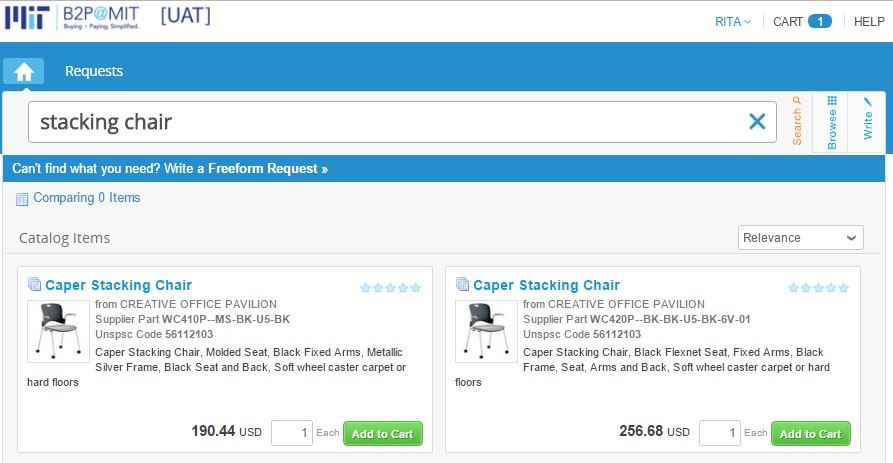Open the Browse grid icon tab
Screen dimensions: 893x463
pos(832,122)
